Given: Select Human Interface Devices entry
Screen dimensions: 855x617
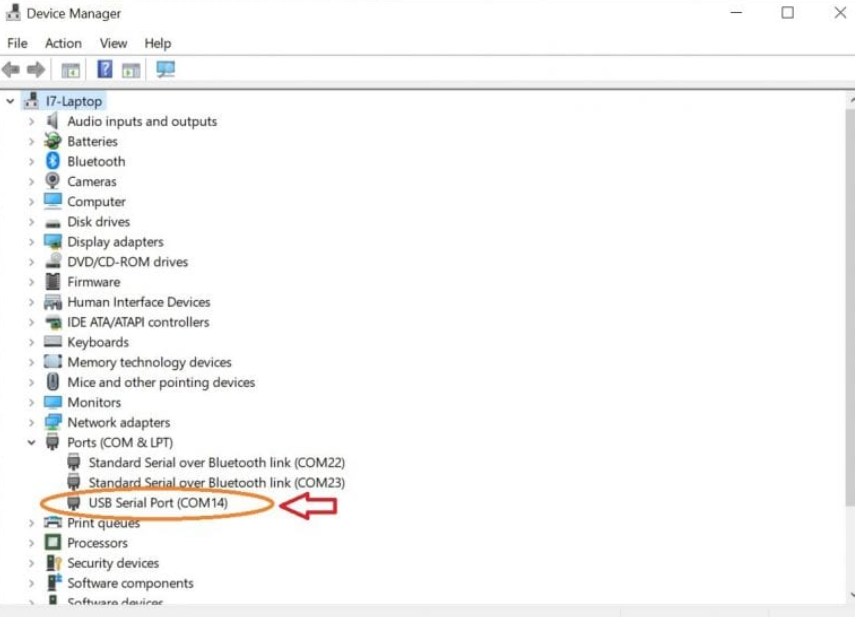Looking at the screenshot, I should [138, 302].
